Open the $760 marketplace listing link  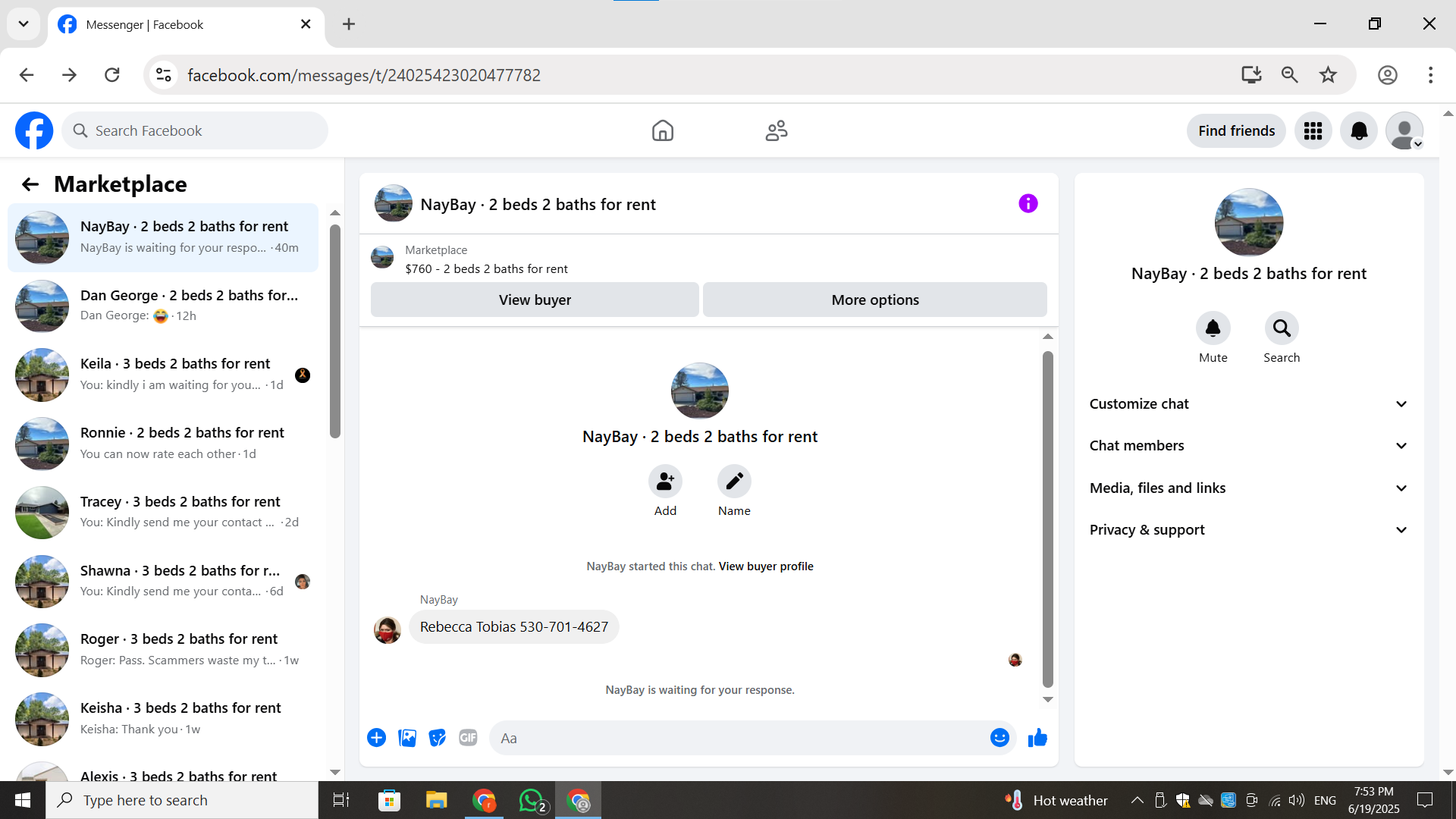pyautogui.click(x=486, y=269)
